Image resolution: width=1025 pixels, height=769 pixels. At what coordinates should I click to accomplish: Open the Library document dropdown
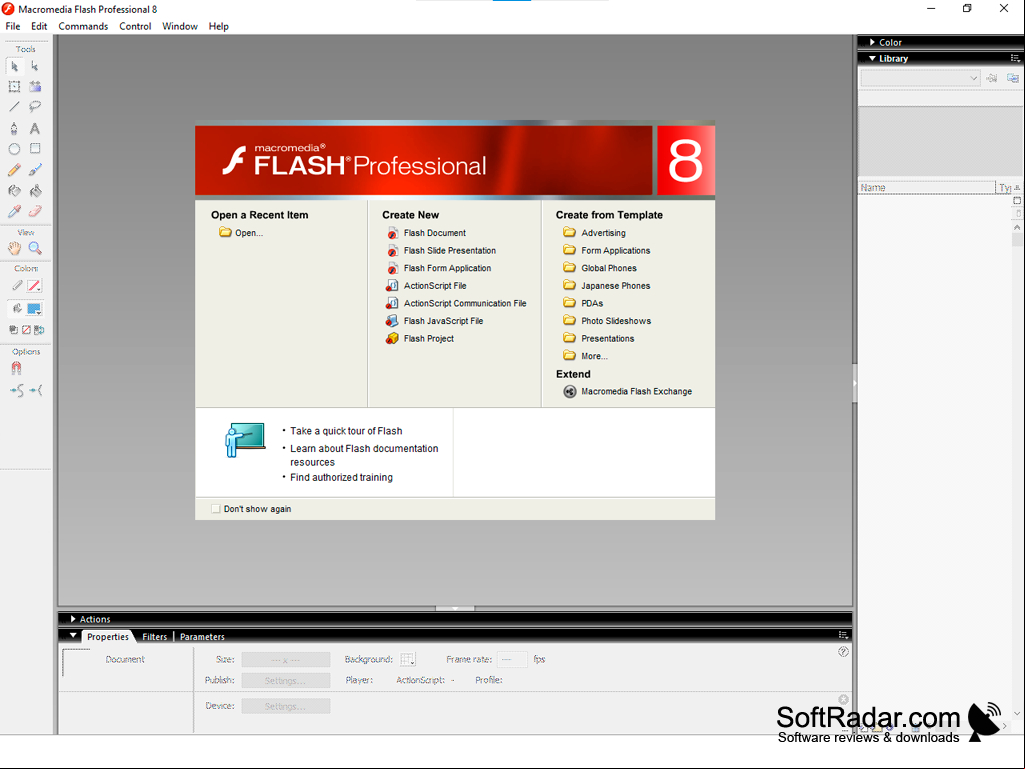tap(920, 78)
